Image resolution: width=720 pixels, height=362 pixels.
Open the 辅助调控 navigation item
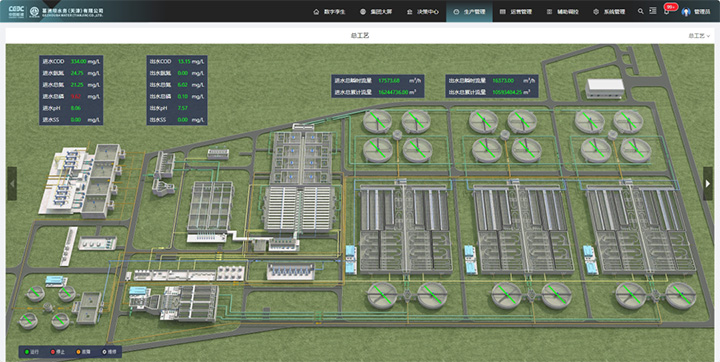pos(562,12)
